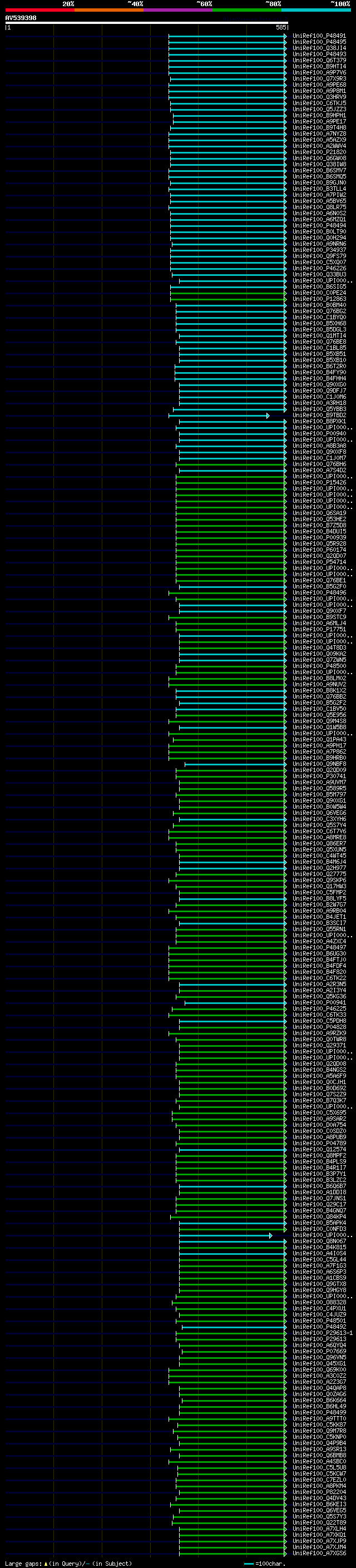The width and height of the screenshot is (356, 1568).
Task: Open hit UniRef100_Q38JI4
Action: point(319,48)
